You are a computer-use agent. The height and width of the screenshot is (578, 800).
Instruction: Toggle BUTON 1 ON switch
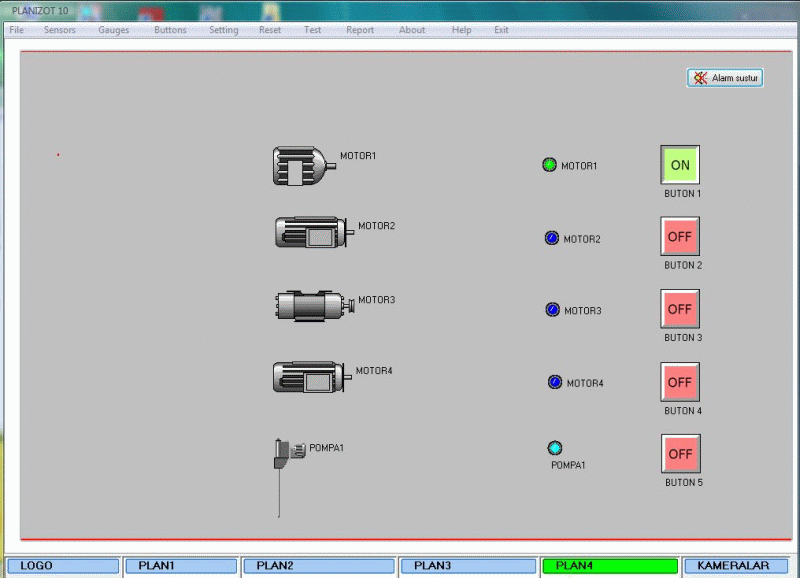click(x=680, y=165)
